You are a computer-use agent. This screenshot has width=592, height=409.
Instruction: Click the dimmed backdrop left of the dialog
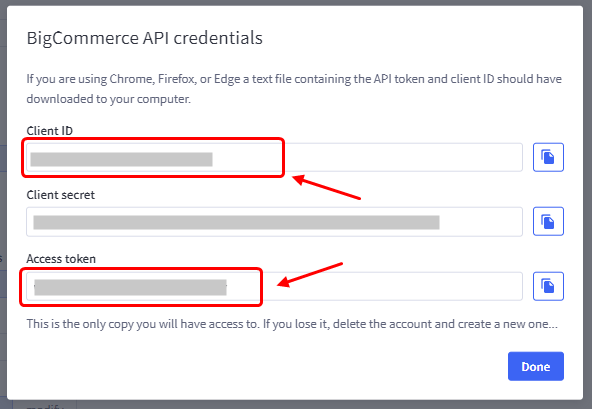[3, 204]
